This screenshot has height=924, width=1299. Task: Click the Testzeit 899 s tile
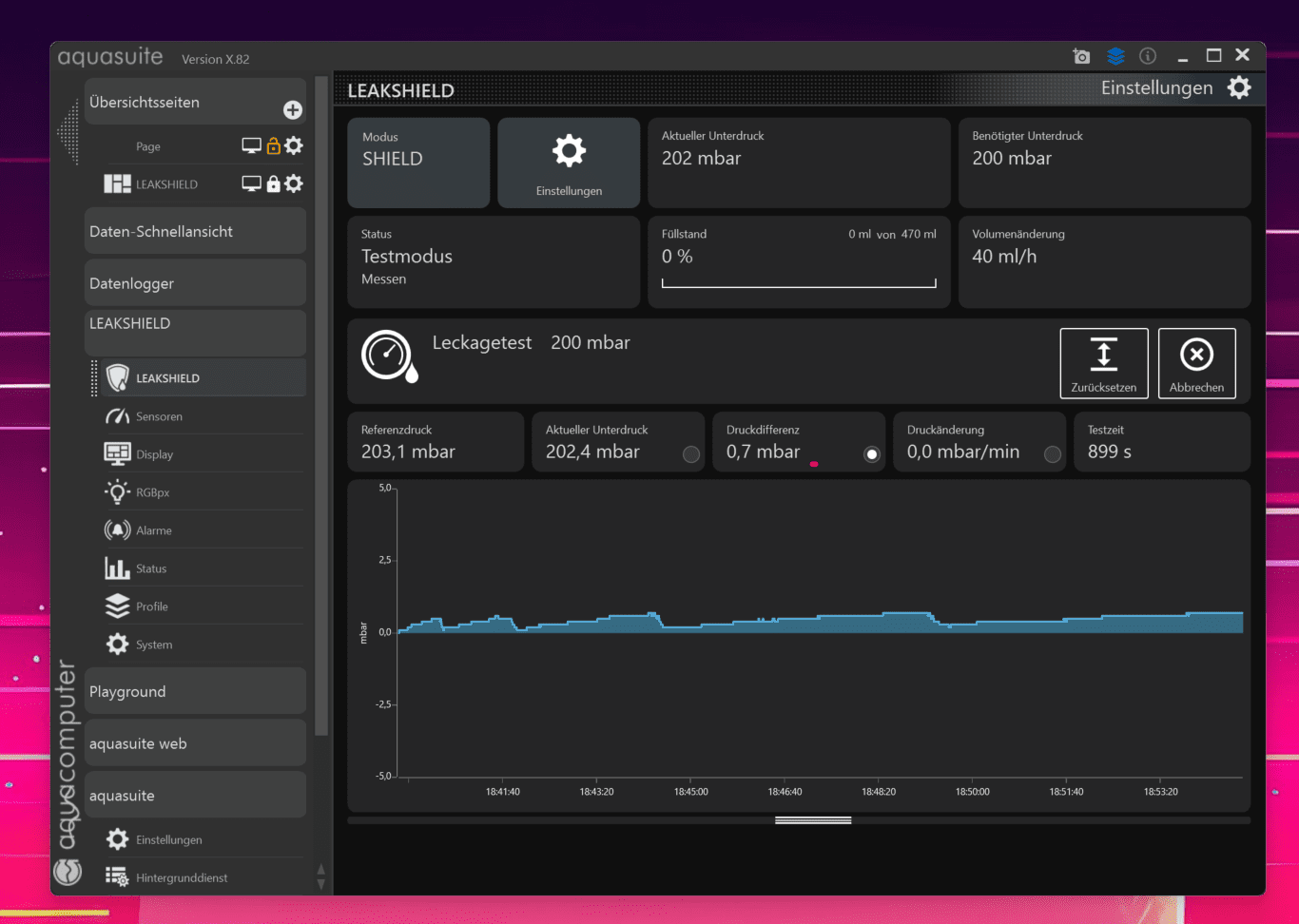click(1162, 442)
